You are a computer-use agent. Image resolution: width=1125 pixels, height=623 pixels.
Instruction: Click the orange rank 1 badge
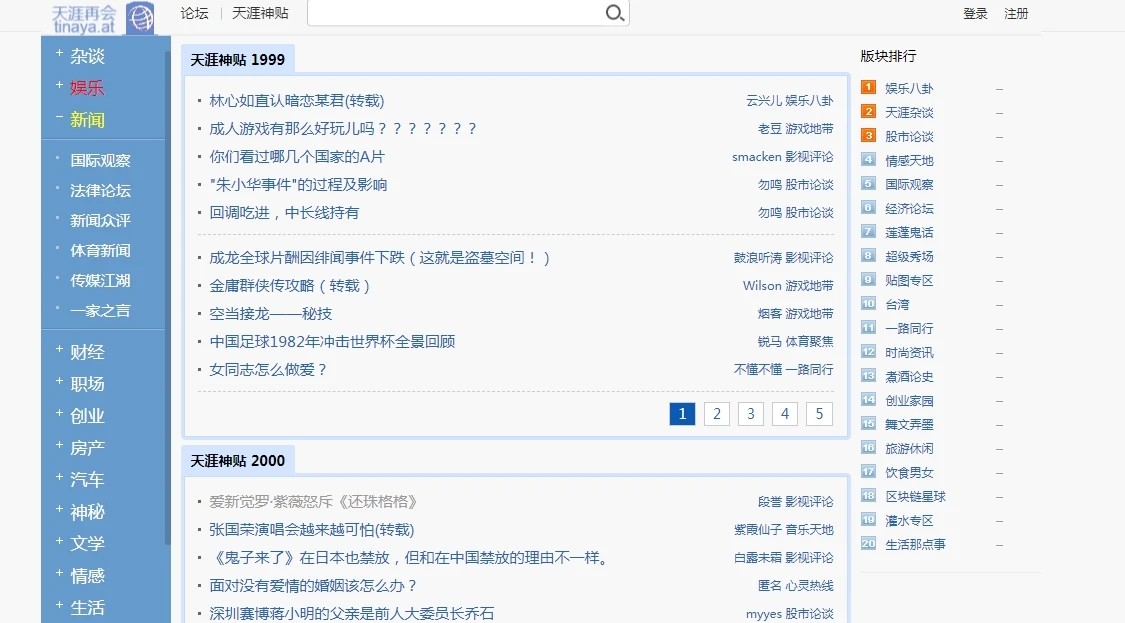click(x=868, y=88)
